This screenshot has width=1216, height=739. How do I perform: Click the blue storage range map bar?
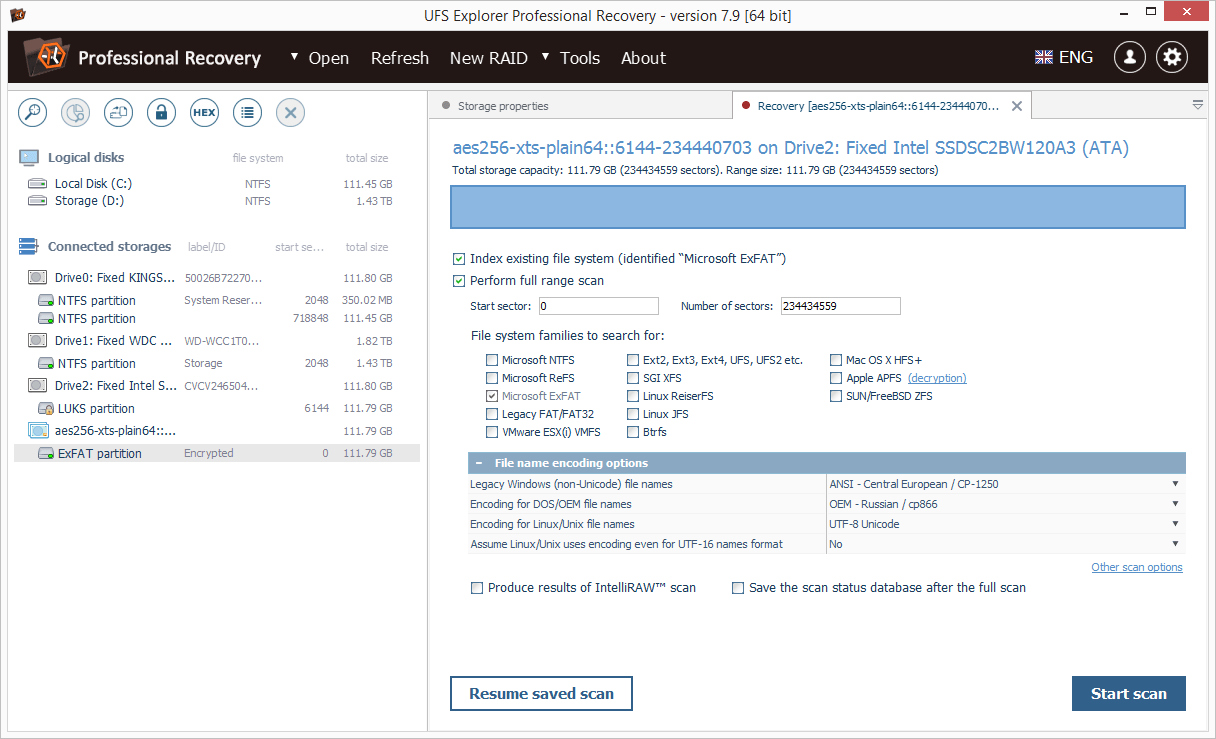tap(818, 207)
